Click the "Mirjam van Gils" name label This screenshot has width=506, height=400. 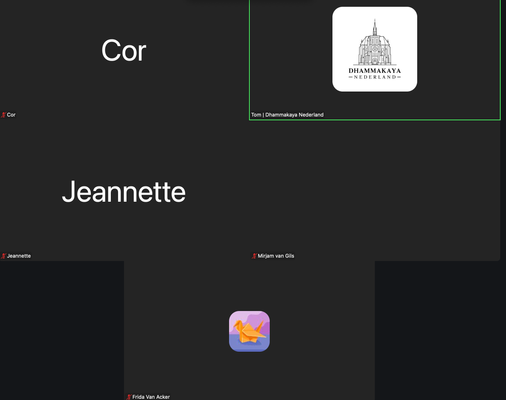pos(276,256)
